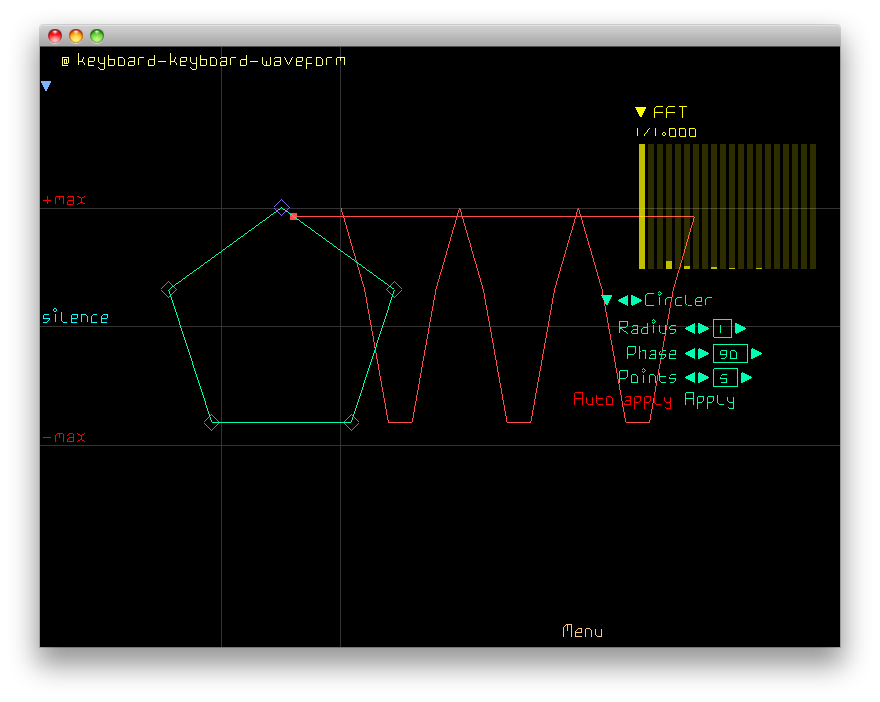
Task: Click the Points value field showing 5
Action: pos(725,377)
